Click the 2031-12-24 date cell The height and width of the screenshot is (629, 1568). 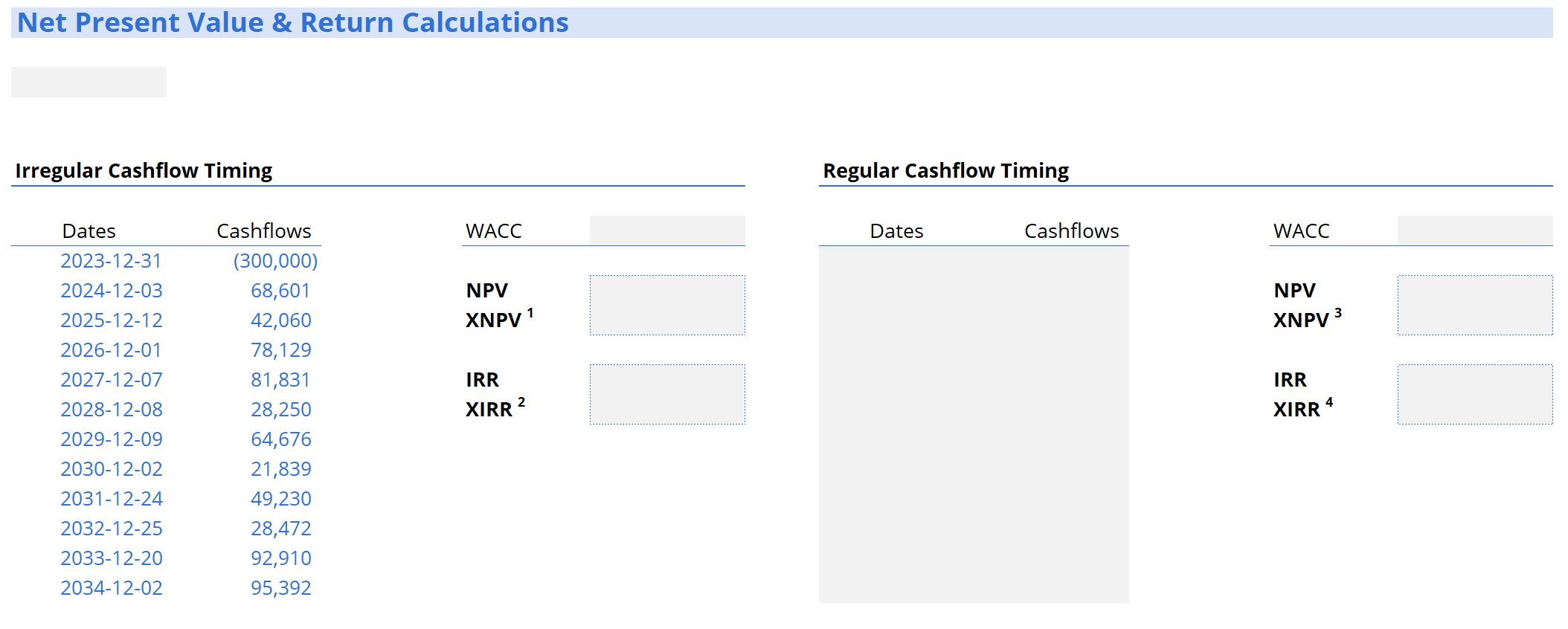pos(111,499)
